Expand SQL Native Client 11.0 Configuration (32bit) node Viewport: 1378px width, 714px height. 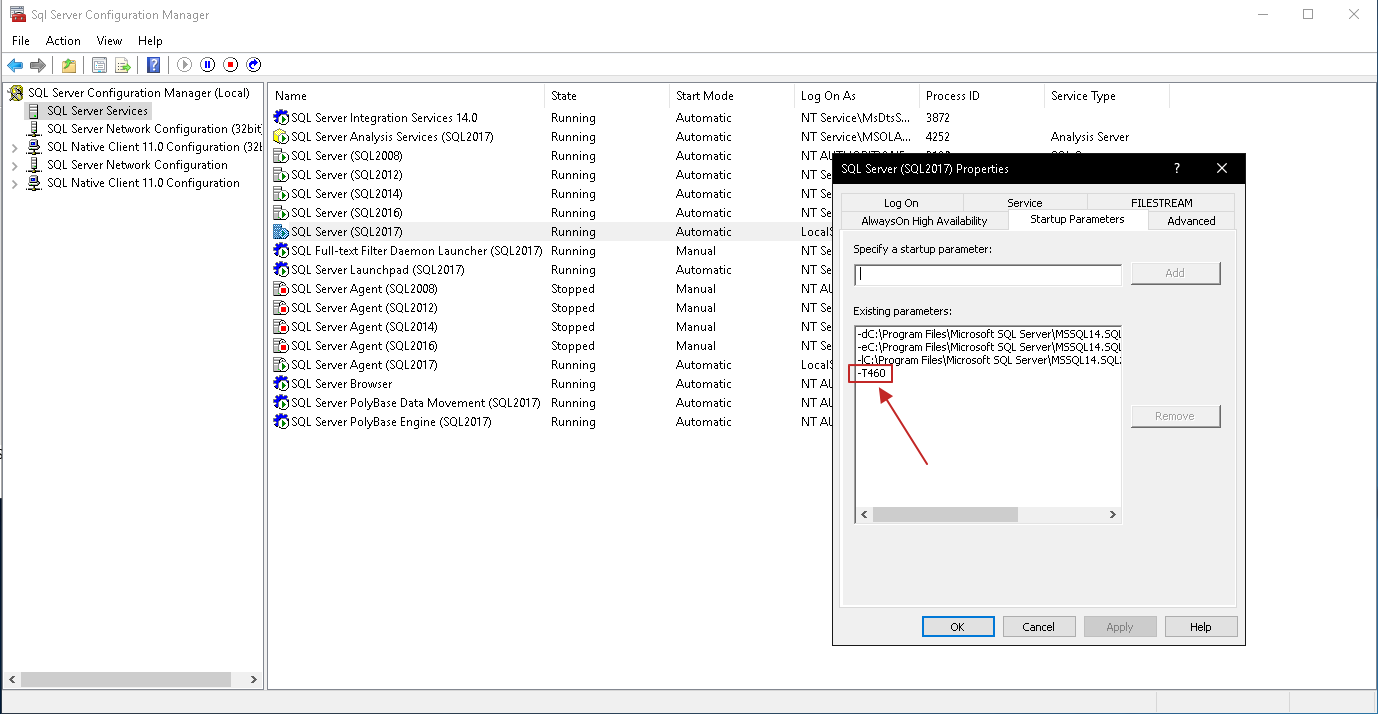pyautogui.click(x=14, y=147)
